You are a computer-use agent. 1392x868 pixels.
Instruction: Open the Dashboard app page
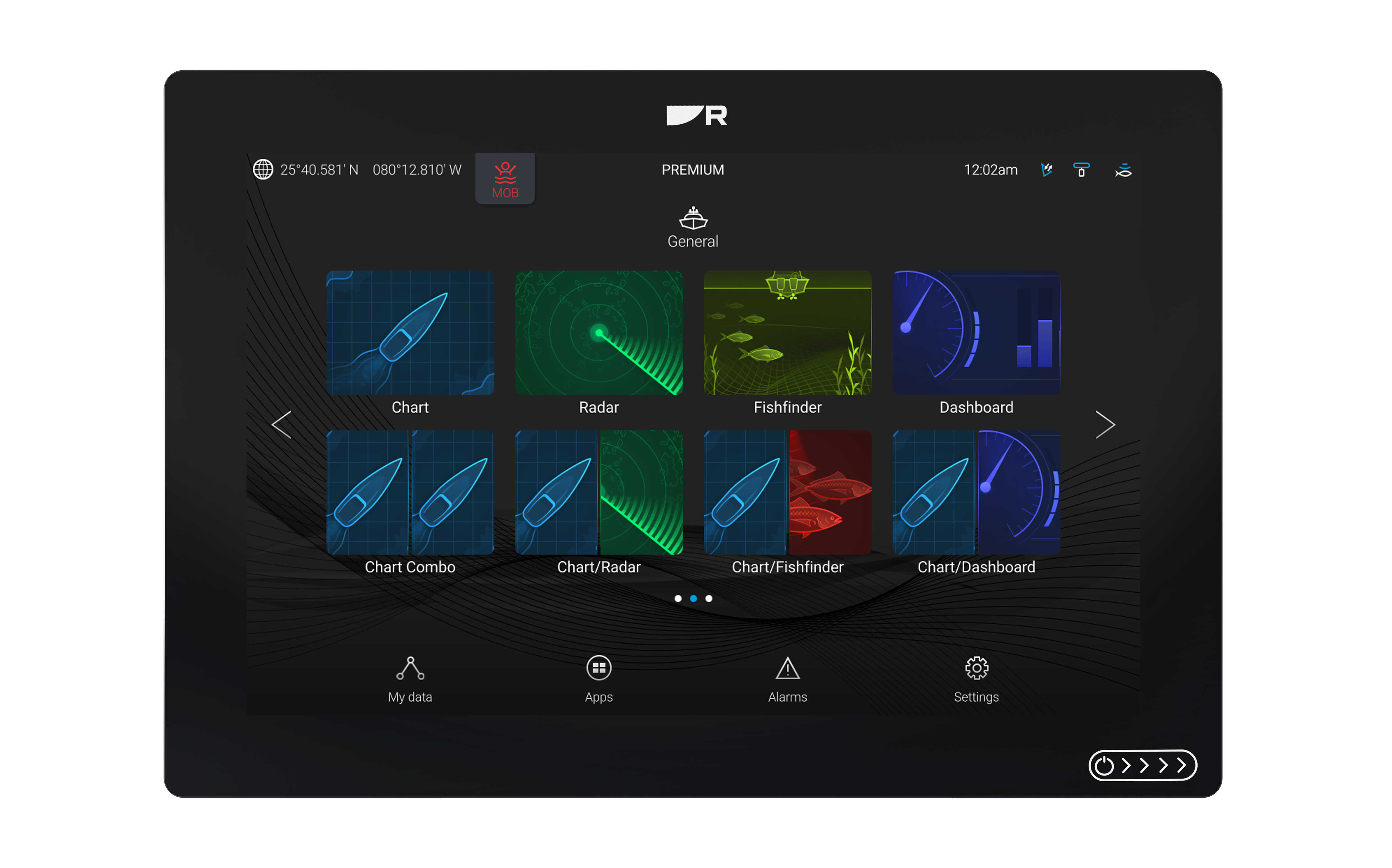tap(976, 333)
